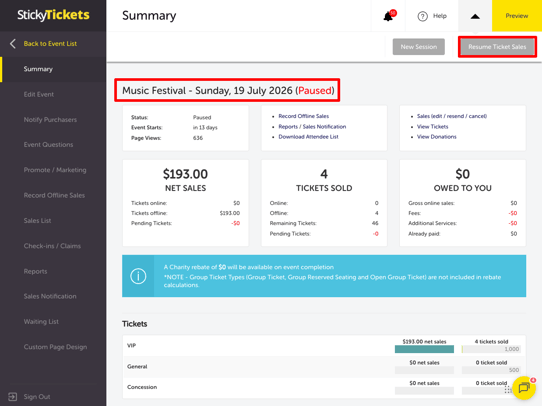Click the Sign Out icon
Viewport: 542px width, 406px height.
click(12, 397)
